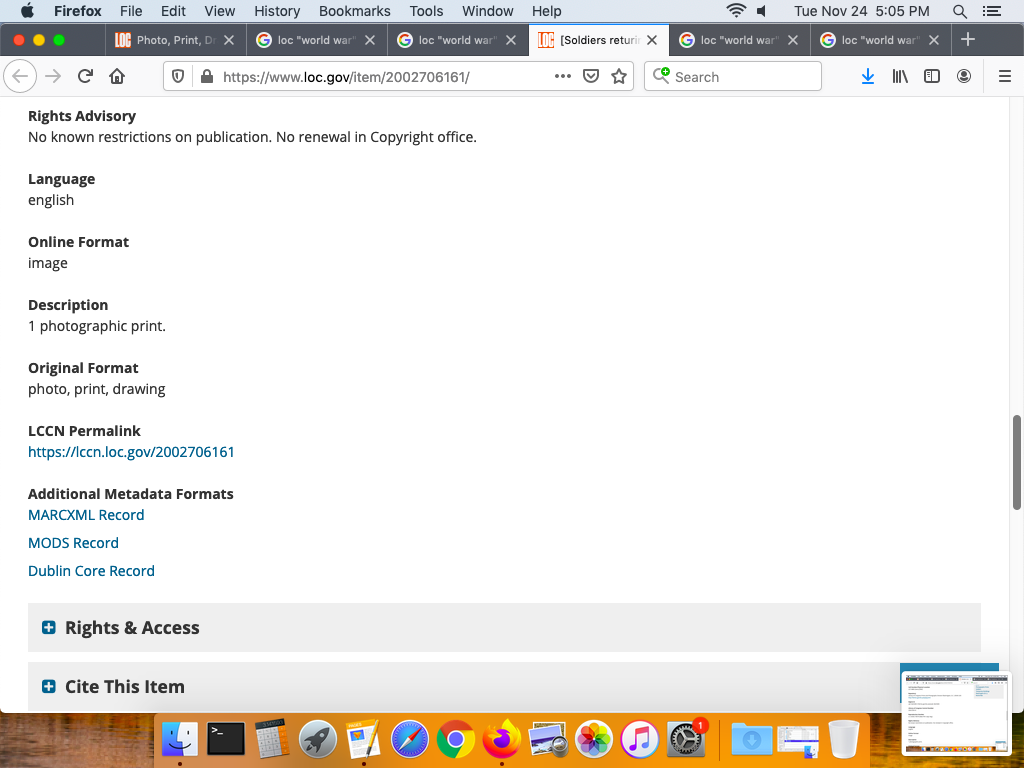The height and width of the screenshot is (768, 1024).
Task: Open the Library icon in toolbar
Action: pos(900,77)
